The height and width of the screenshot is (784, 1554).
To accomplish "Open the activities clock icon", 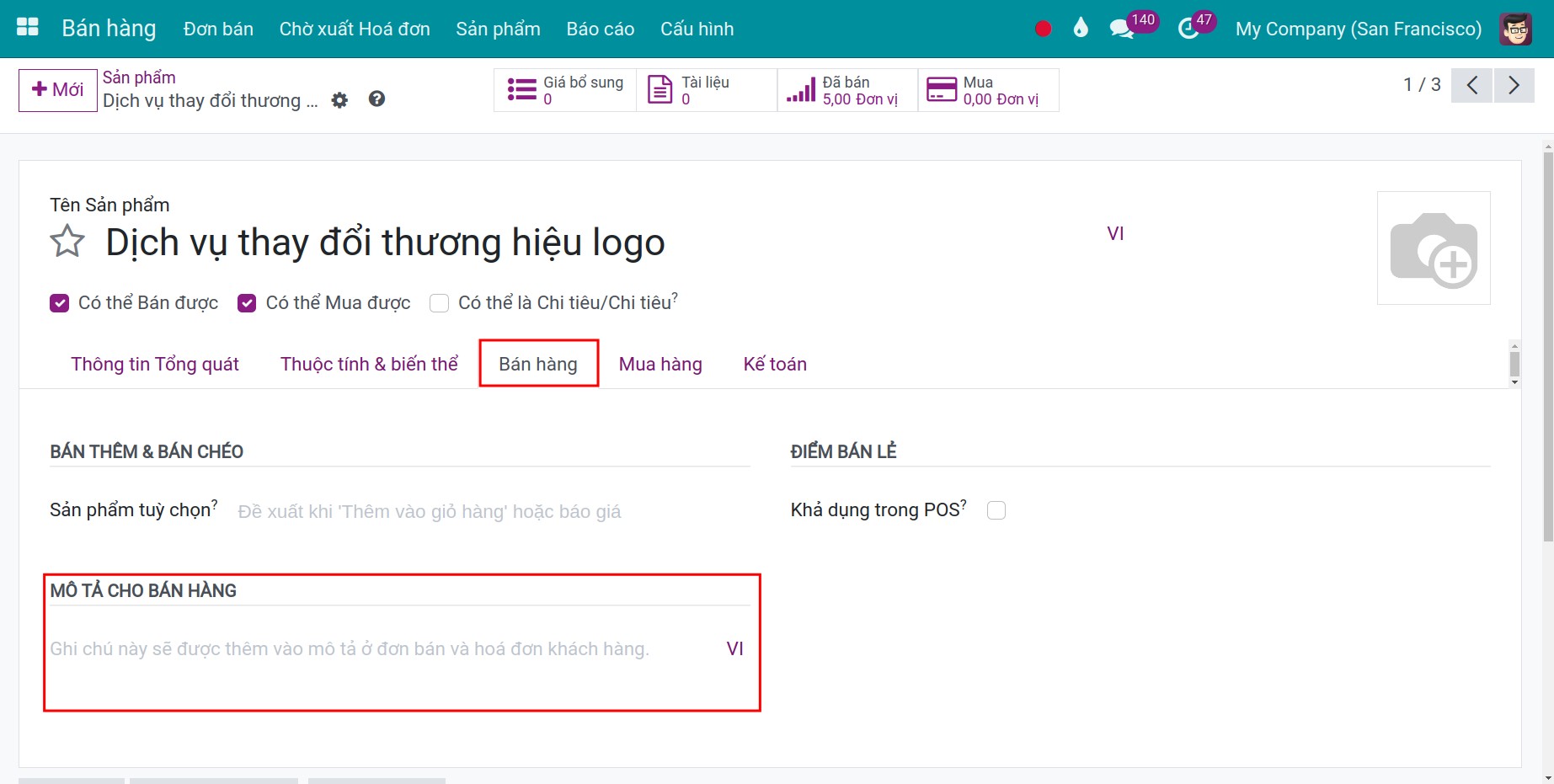I will coord(1188,28).
